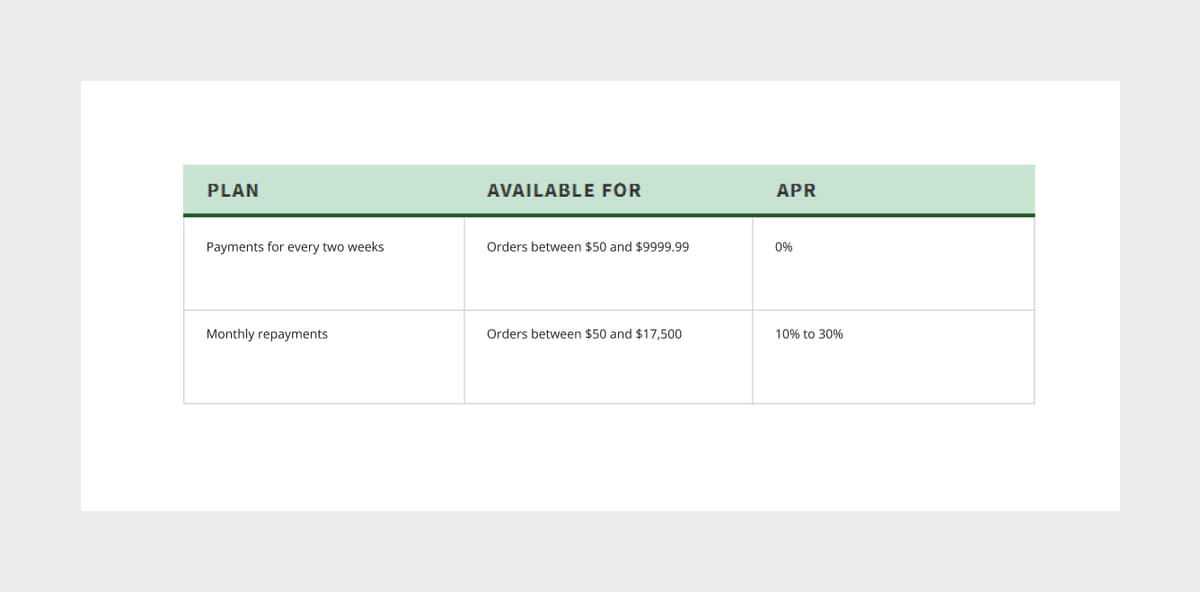The width and height of the screenshot is (1200, 592).
Task: Select 'Orders between $50 and $9999.99' cell
Action: [608, 264]
